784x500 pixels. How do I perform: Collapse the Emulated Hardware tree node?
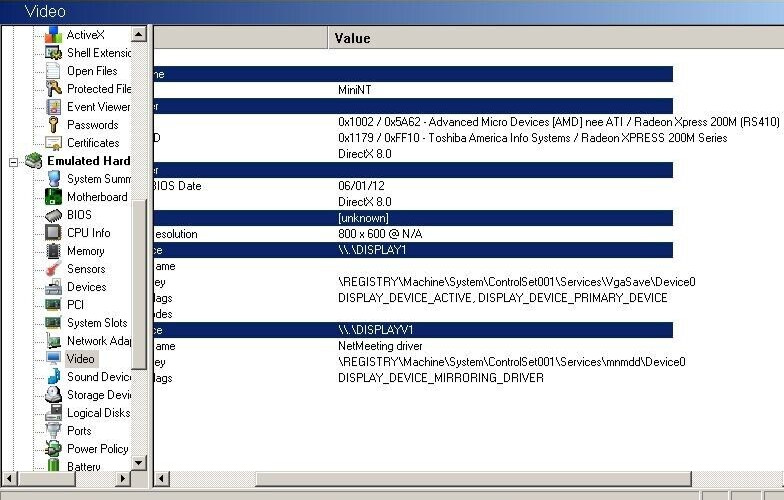click(14, 162)
